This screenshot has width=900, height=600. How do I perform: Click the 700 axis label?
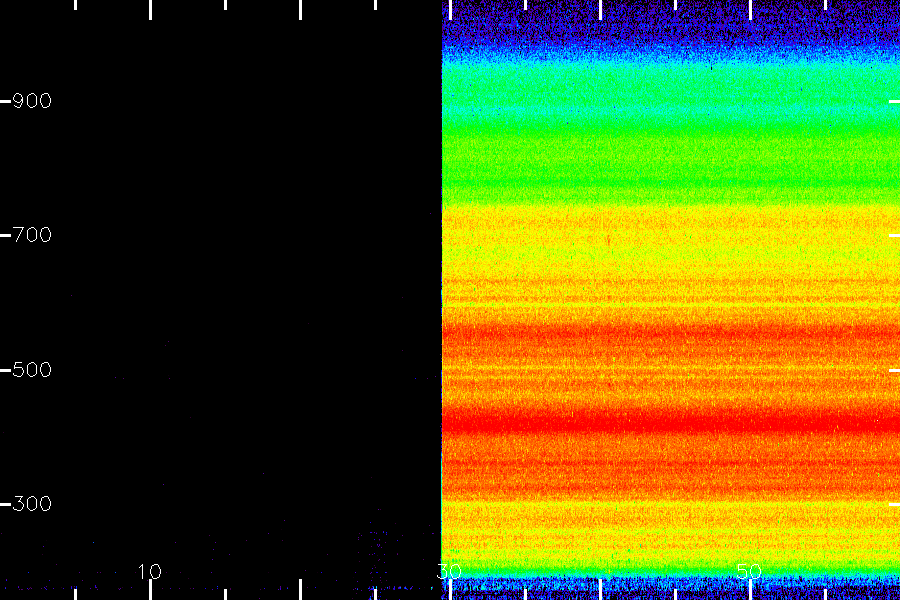[32, 235]
